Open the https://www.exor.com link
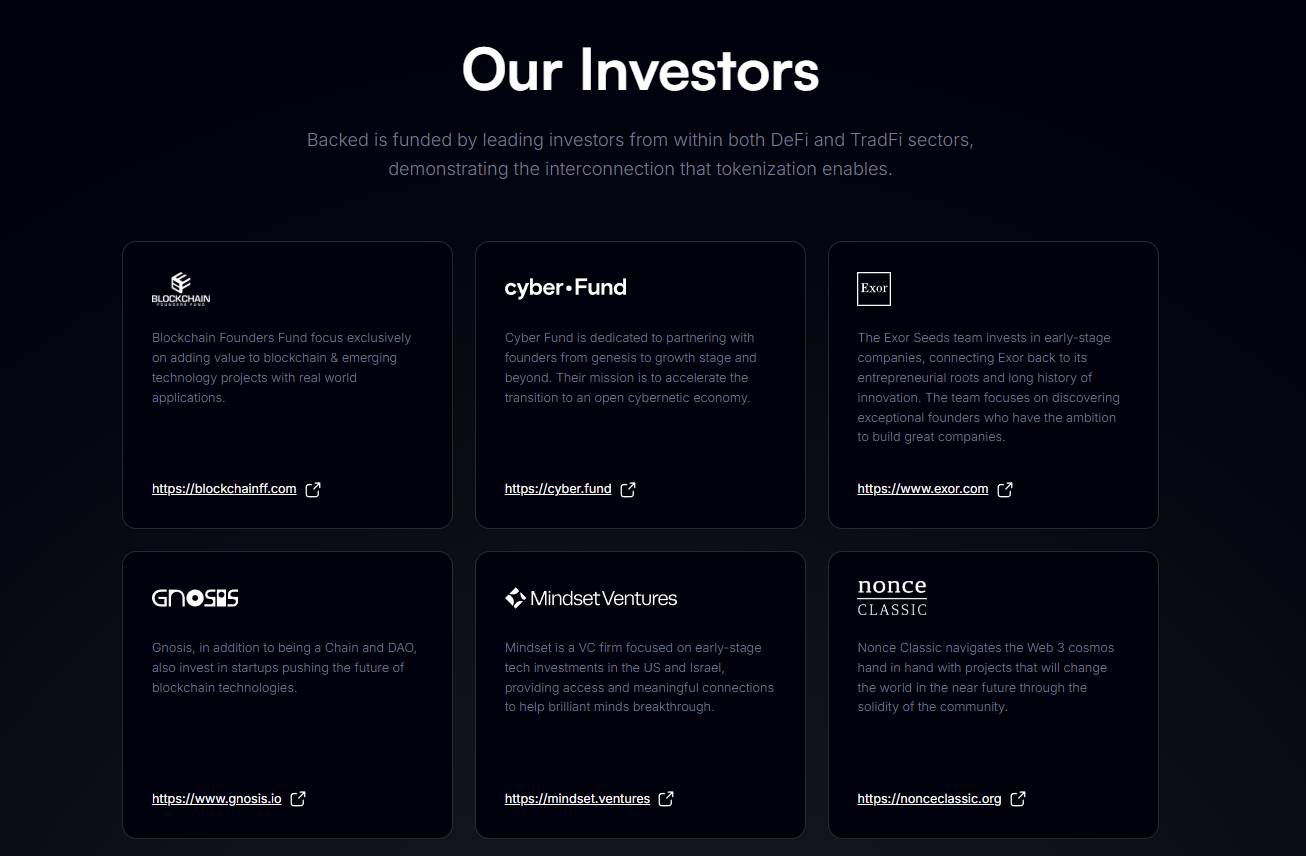 [922, 488]
